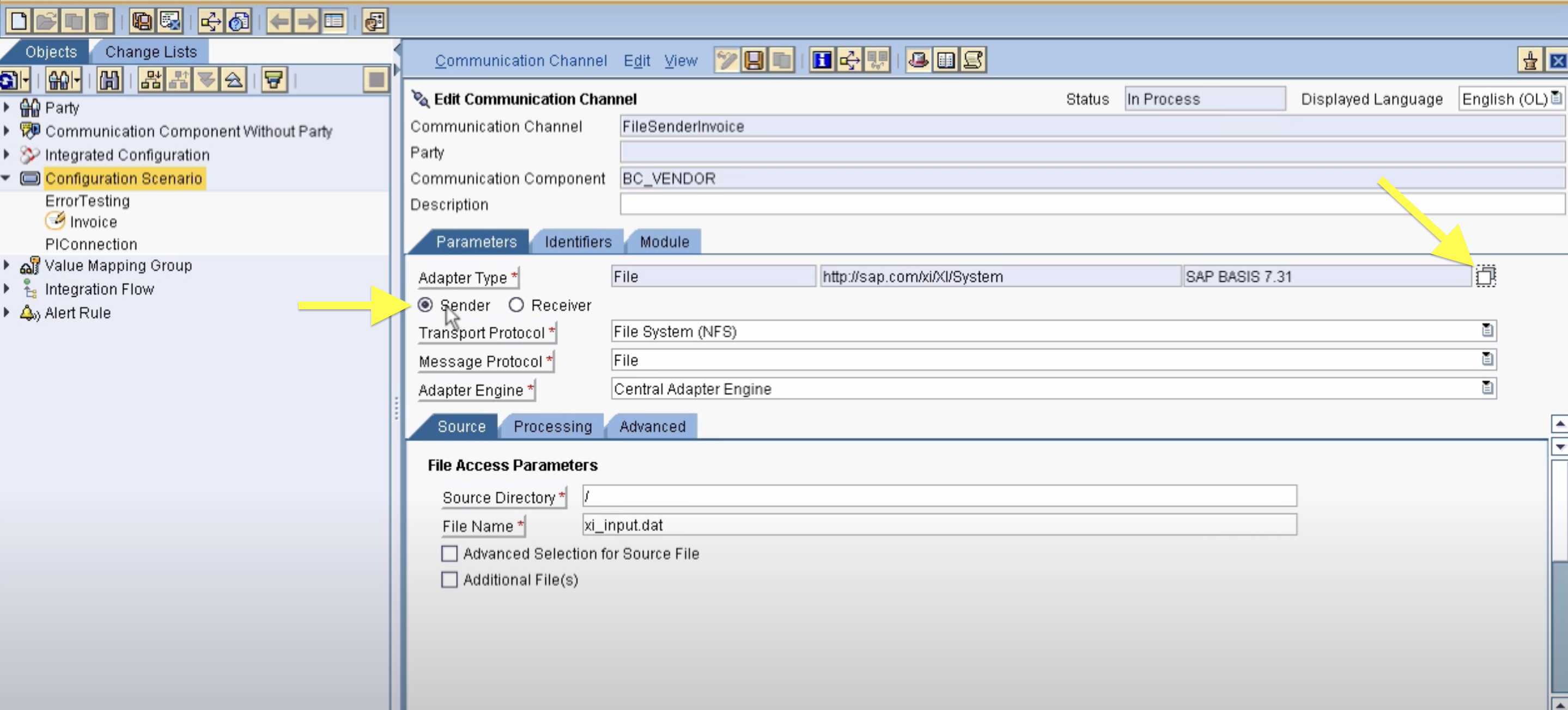Click the Save icon in channel toolbar
This screenshot has height=710, width=1568.
click(x=753, y=60)
